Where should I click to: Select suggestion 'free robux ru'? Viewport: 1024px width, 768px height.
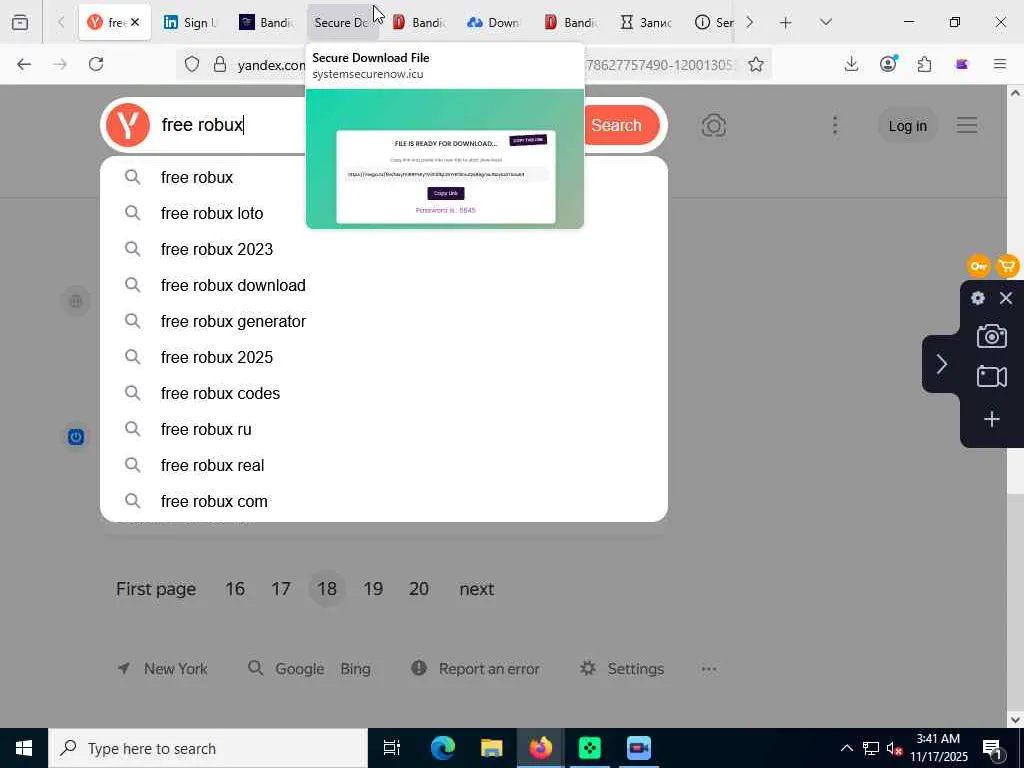coord(384,429)
